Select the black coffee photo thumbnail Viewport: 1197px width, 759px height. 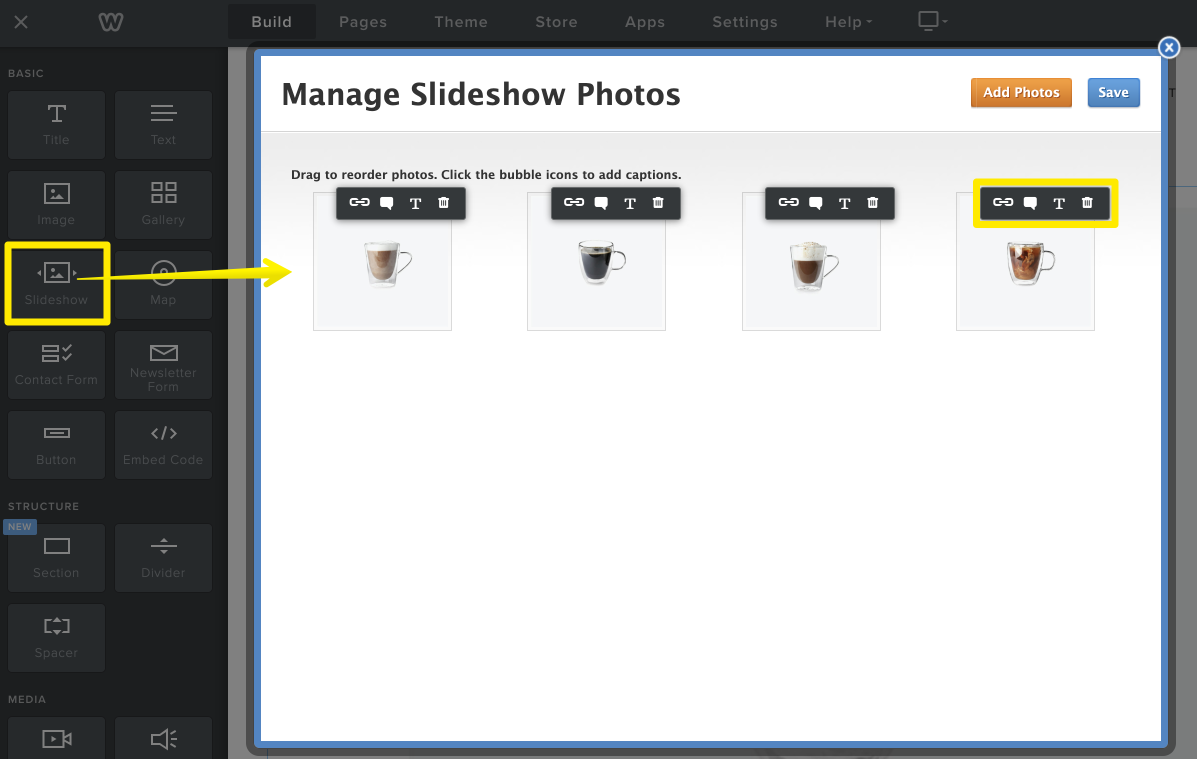596,262
